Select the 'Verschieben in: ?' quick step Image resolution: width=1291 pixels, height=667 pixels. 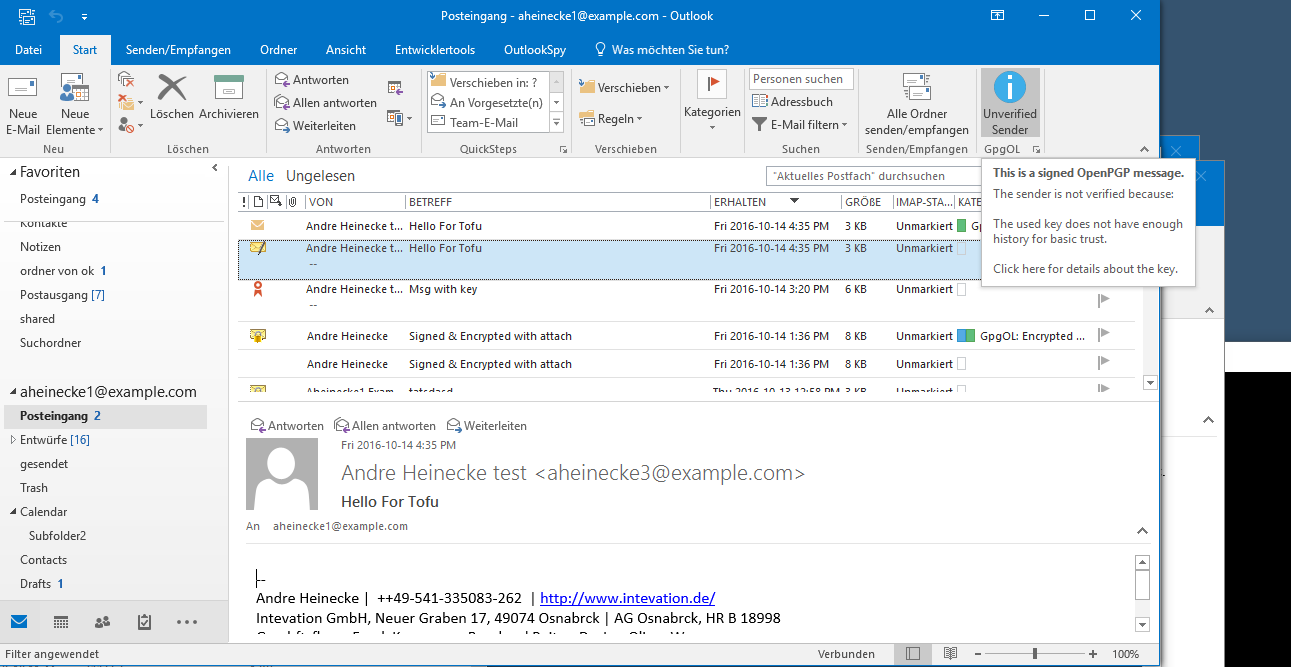click(x=487, y=82)
